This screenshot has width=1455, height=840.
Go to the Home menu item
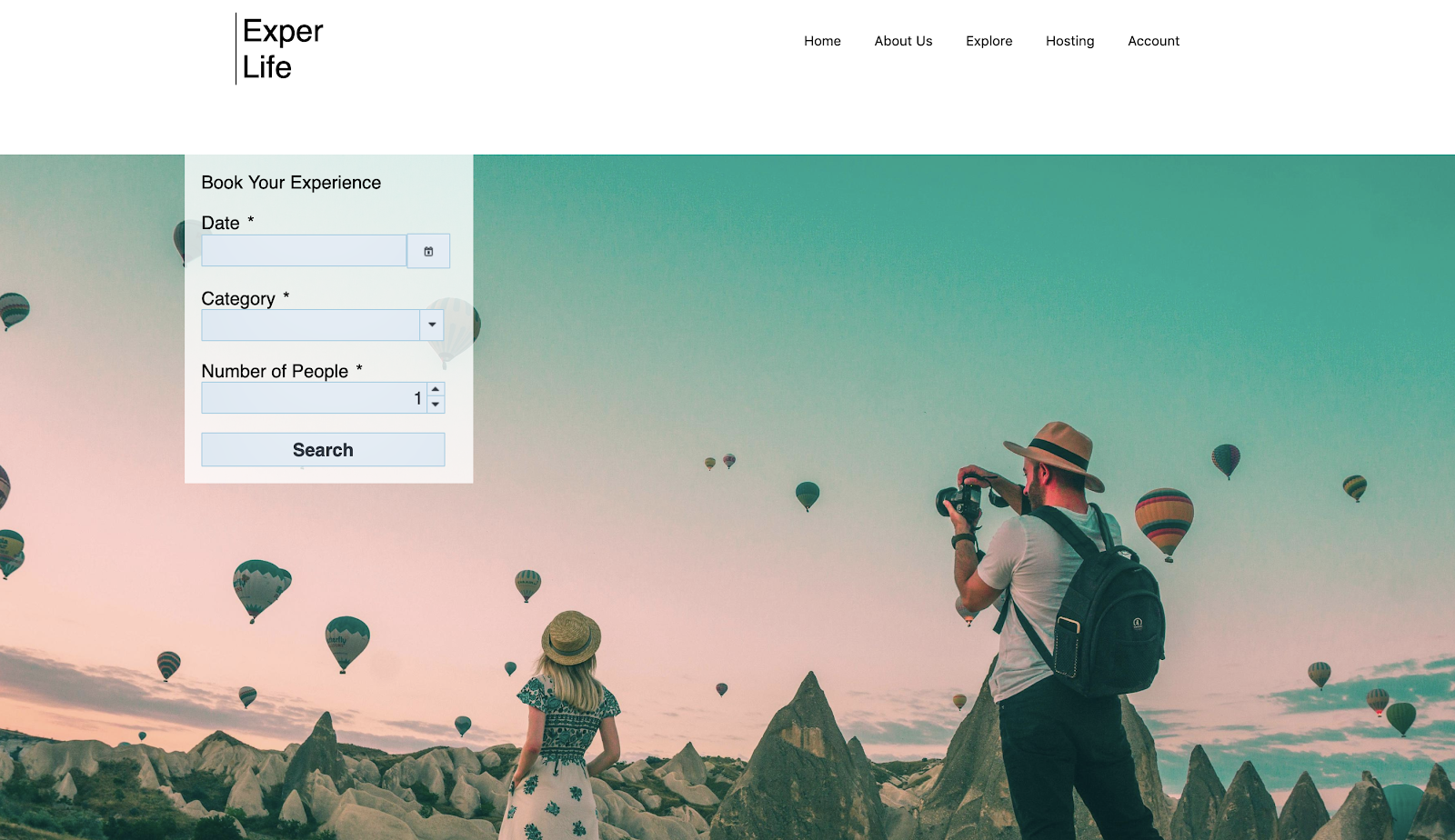(822, 41)
